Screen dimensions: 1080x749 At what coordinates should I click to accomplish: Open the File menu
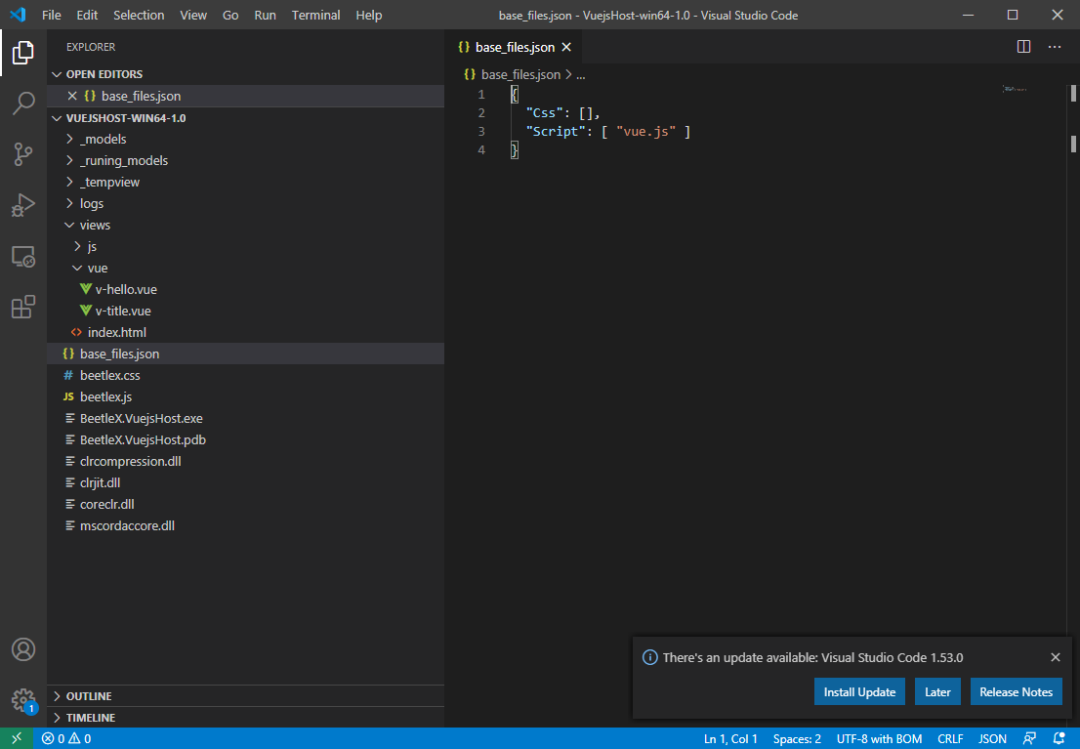[52, 15]
